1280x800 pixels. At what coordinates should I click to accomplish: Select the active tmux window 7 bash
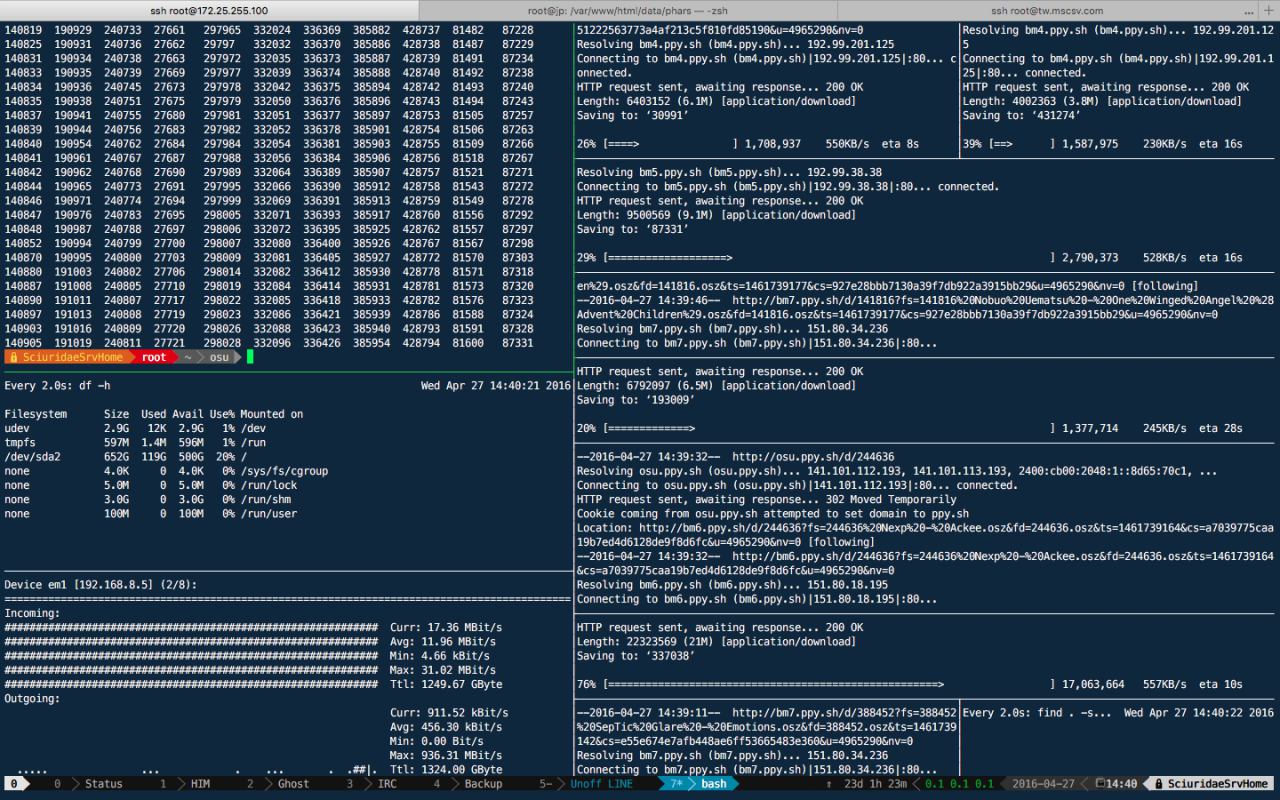(x=700, y=784)
